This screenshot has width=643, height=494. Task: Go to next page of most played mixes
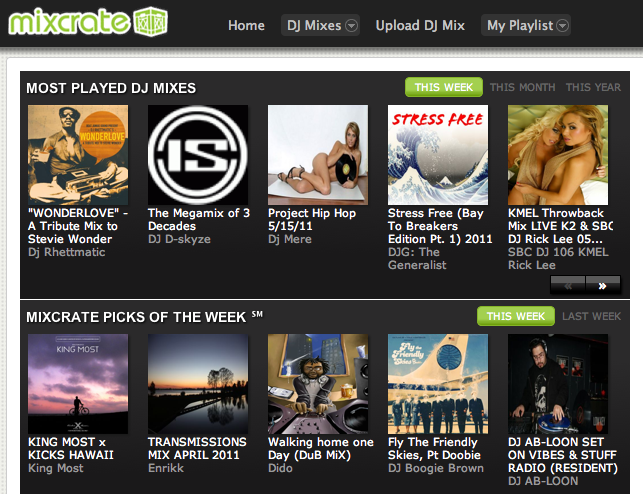[602, 285]
